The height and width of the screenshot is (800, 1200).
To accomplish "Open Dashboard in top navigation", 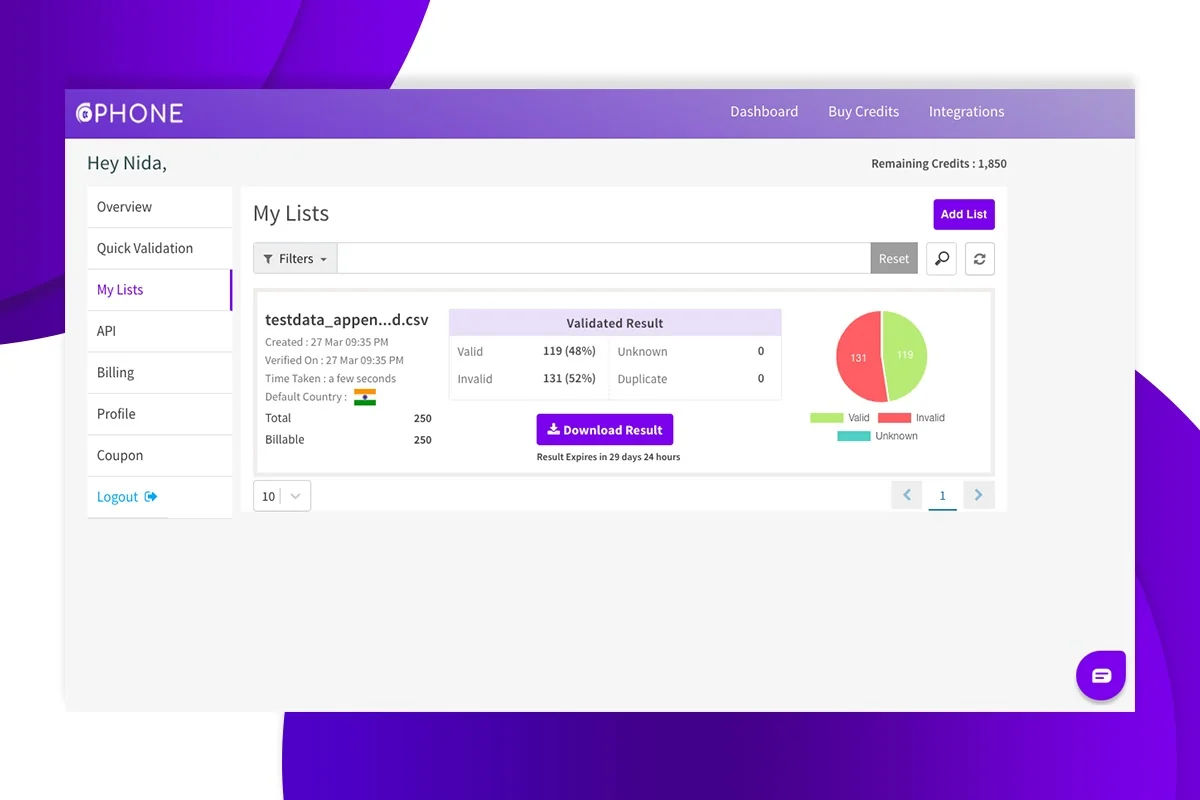I will coord(764,112).
